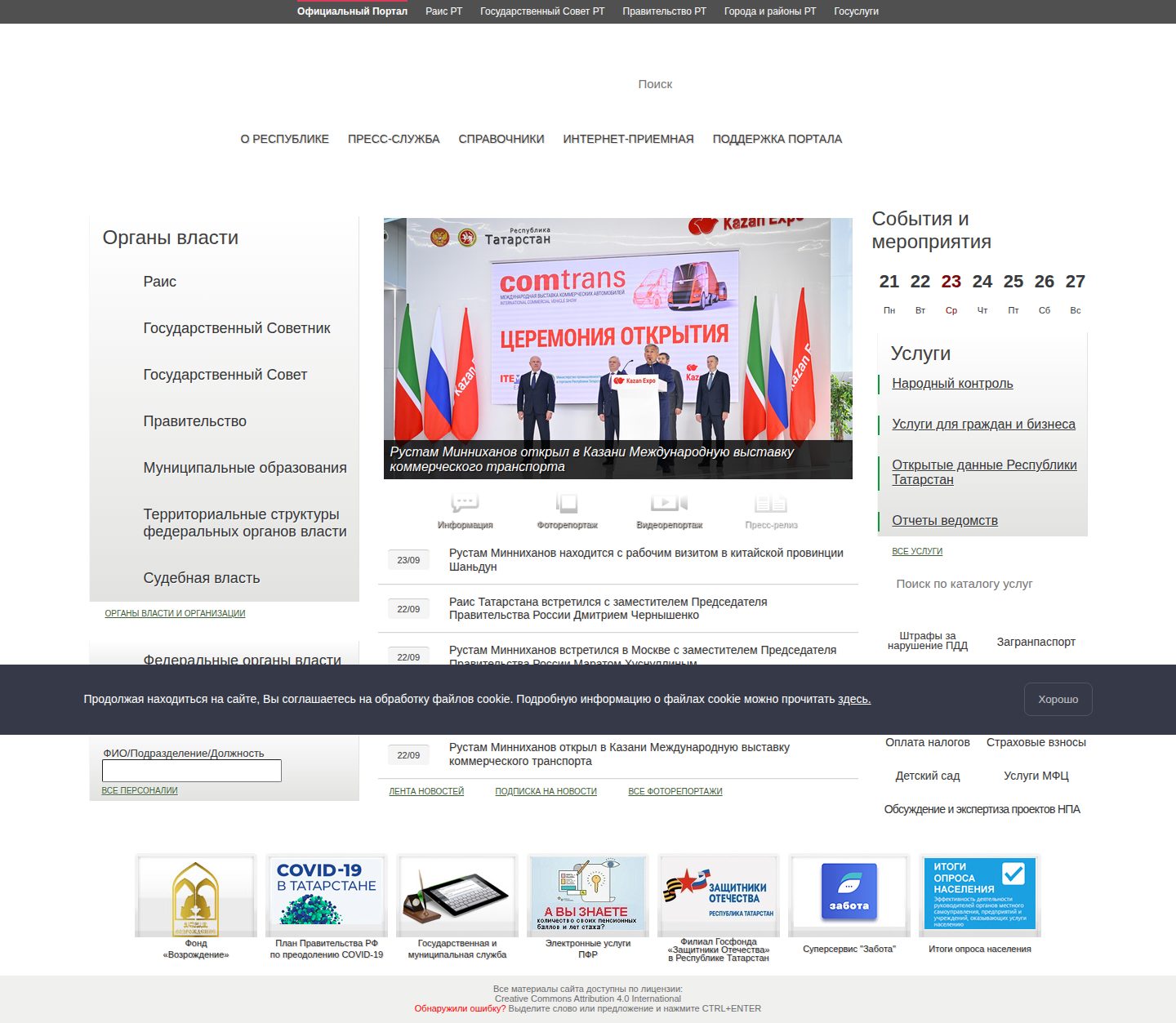Screen dimensions: 1176x1023
Task: Open the Фонд Возрождение banner icon
Action: pos(196,895)
